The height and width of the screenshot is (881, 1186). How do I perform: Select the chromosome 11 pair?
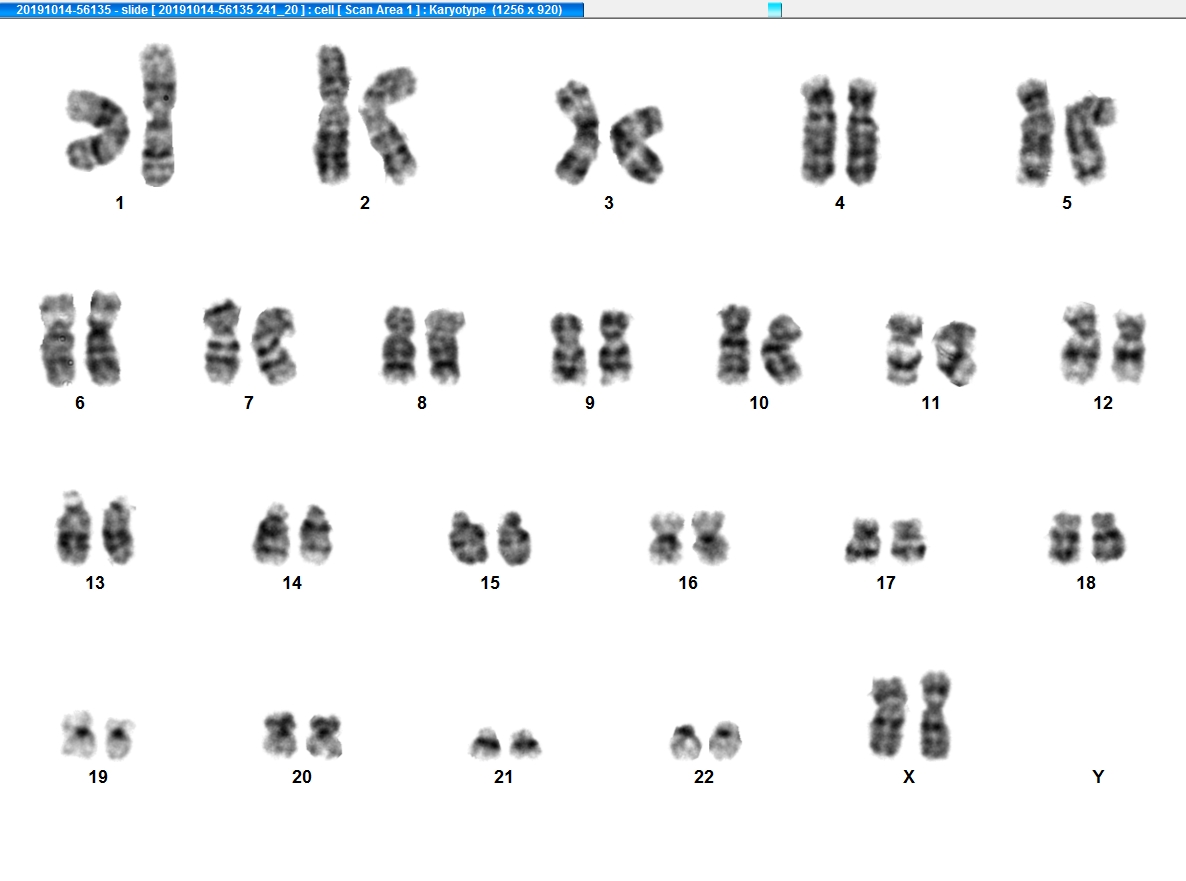click(932, 349)
